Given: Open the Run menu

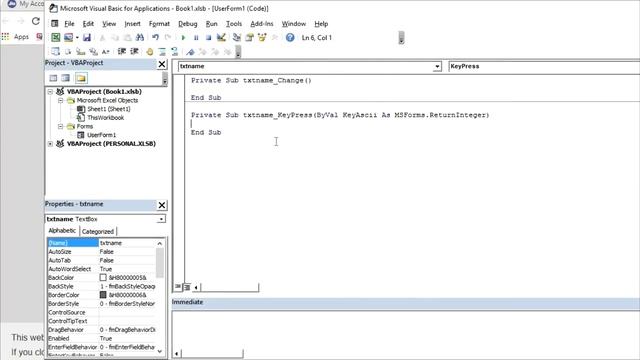Looking at the screenshot, I should coord(211,24).
